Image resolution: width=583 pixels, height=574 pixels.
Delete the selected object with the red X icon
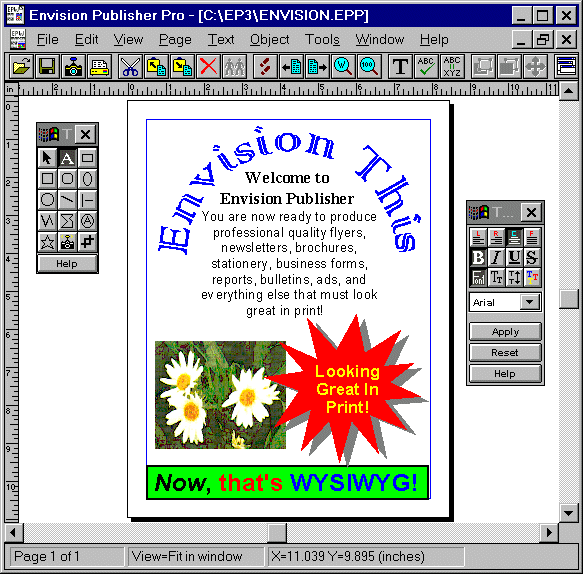pos(208,67)
